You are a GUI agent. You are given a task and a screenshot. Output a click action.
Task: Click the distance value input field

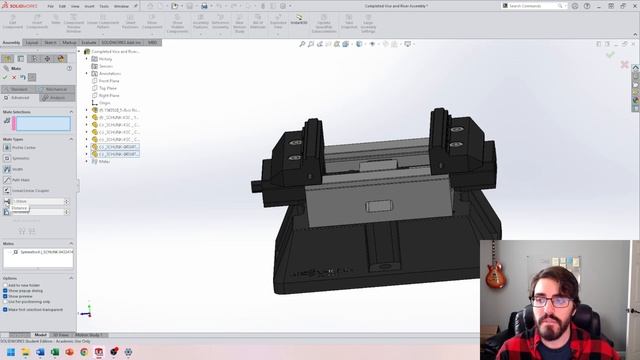(x=38, y=202)
